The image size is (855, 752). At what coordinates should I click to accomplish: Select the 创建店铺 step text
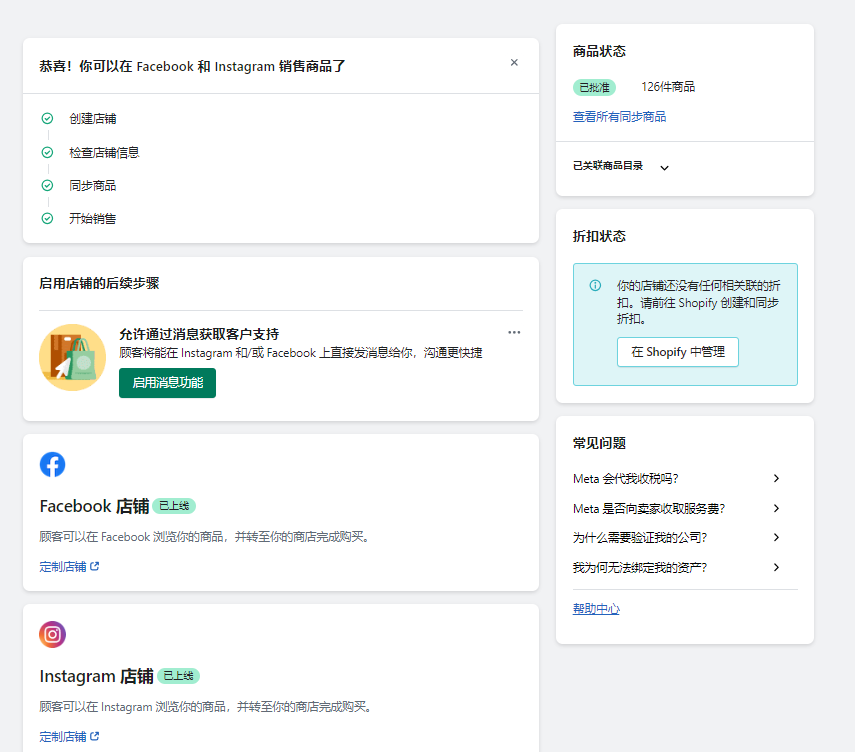(x=93, y=119)
